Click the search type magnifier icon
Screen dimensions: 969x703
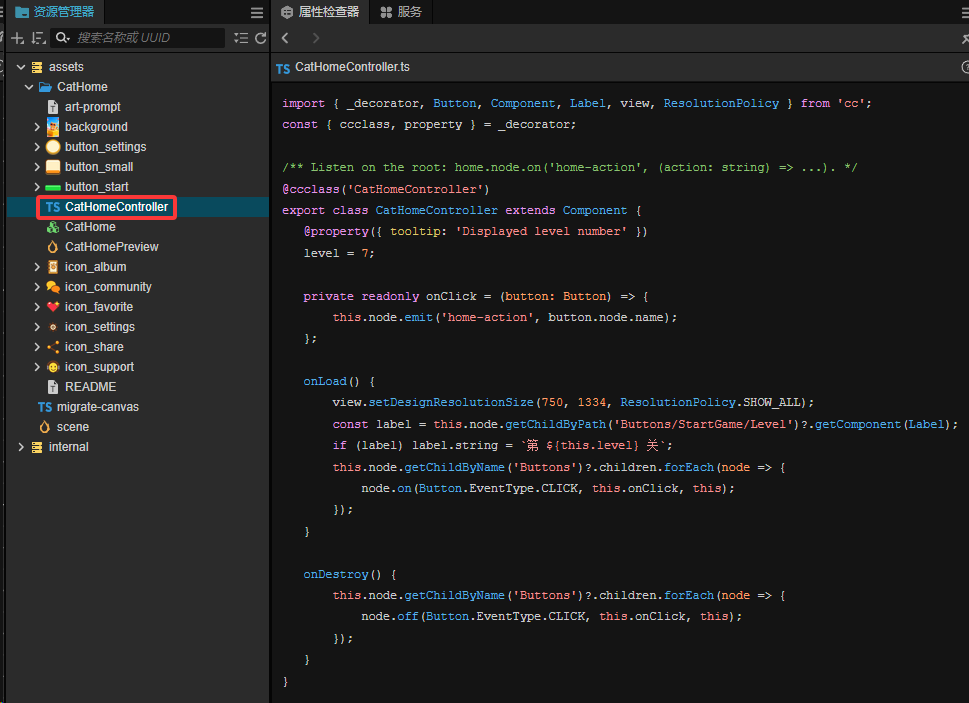62,38
